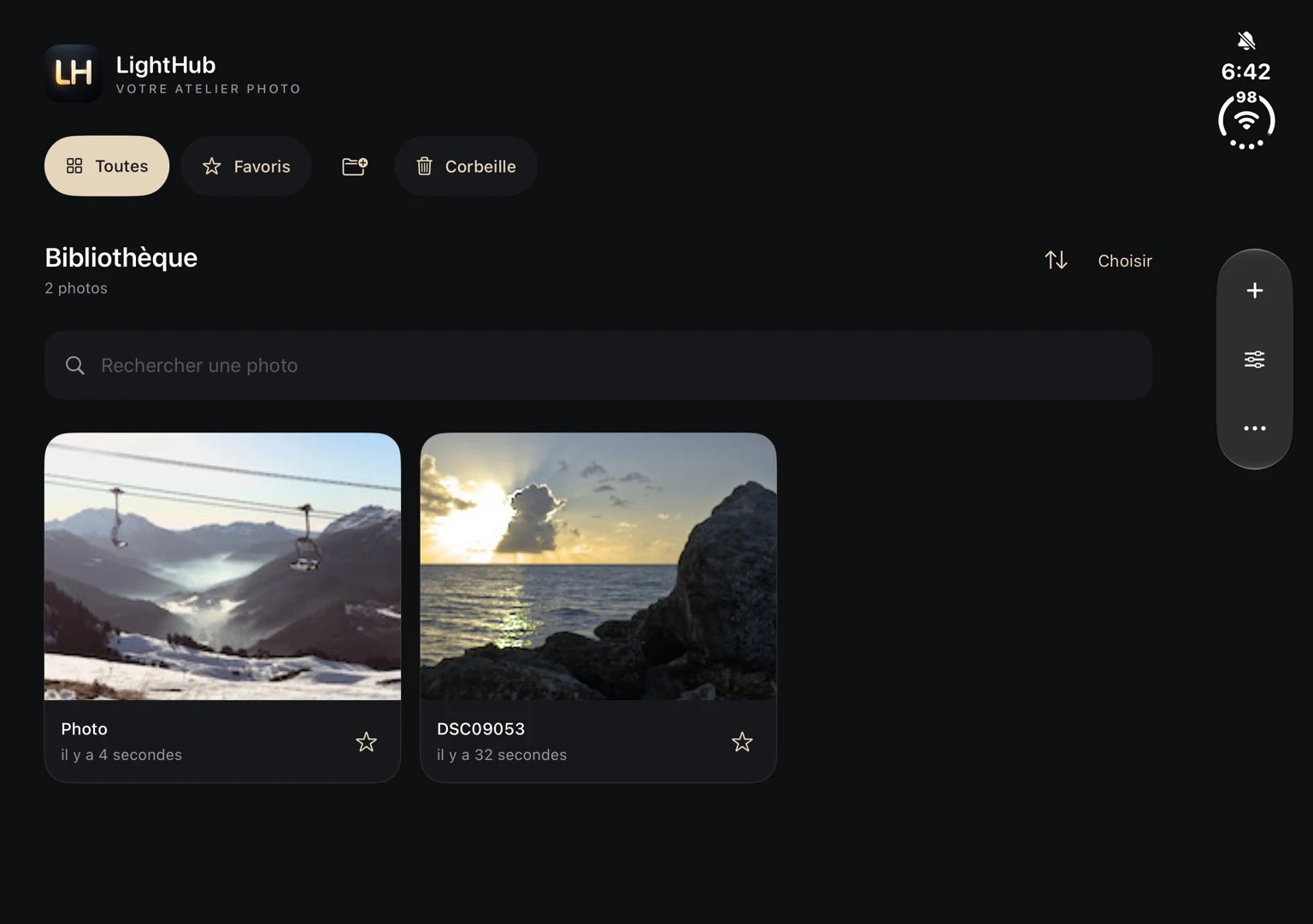This screenshot has width=1313, height=924.
Task: Click the 'Photo' title text
Action: tap(84, 729)
